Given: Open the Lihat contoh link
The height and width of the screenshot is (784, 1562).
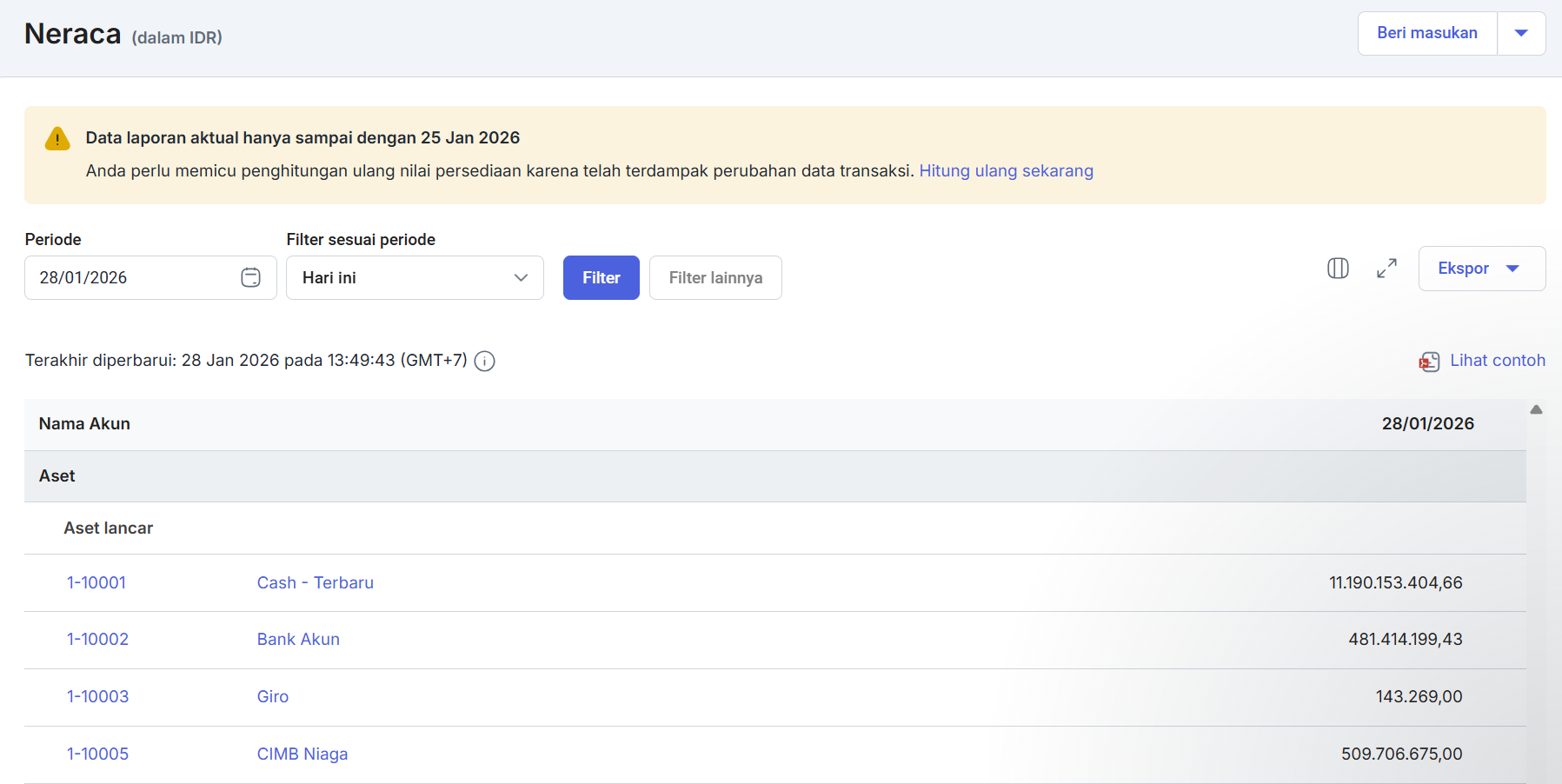Looking at the screenshot, I should (1497, 361).
